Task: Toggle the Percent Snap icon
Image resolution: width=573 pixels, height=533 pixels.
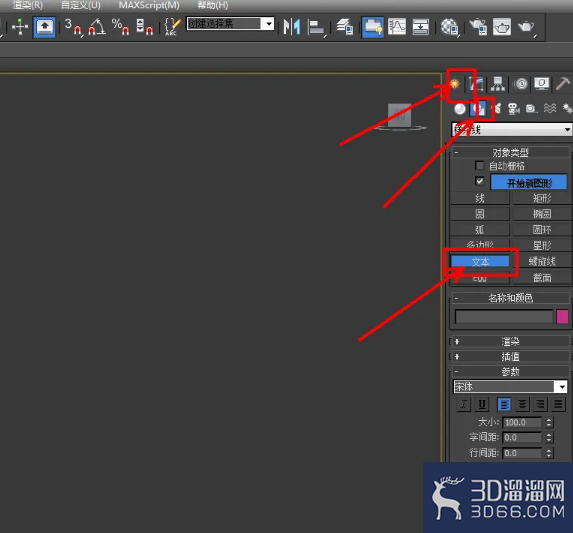Action: tap(121, 27)
